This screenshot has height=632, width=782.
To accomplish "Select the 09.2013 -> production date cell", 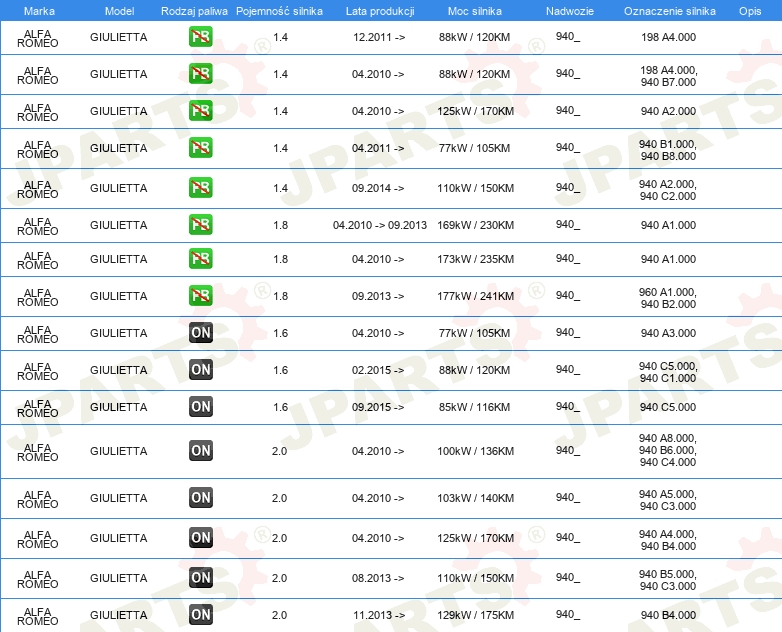I will tap(378, 296).
